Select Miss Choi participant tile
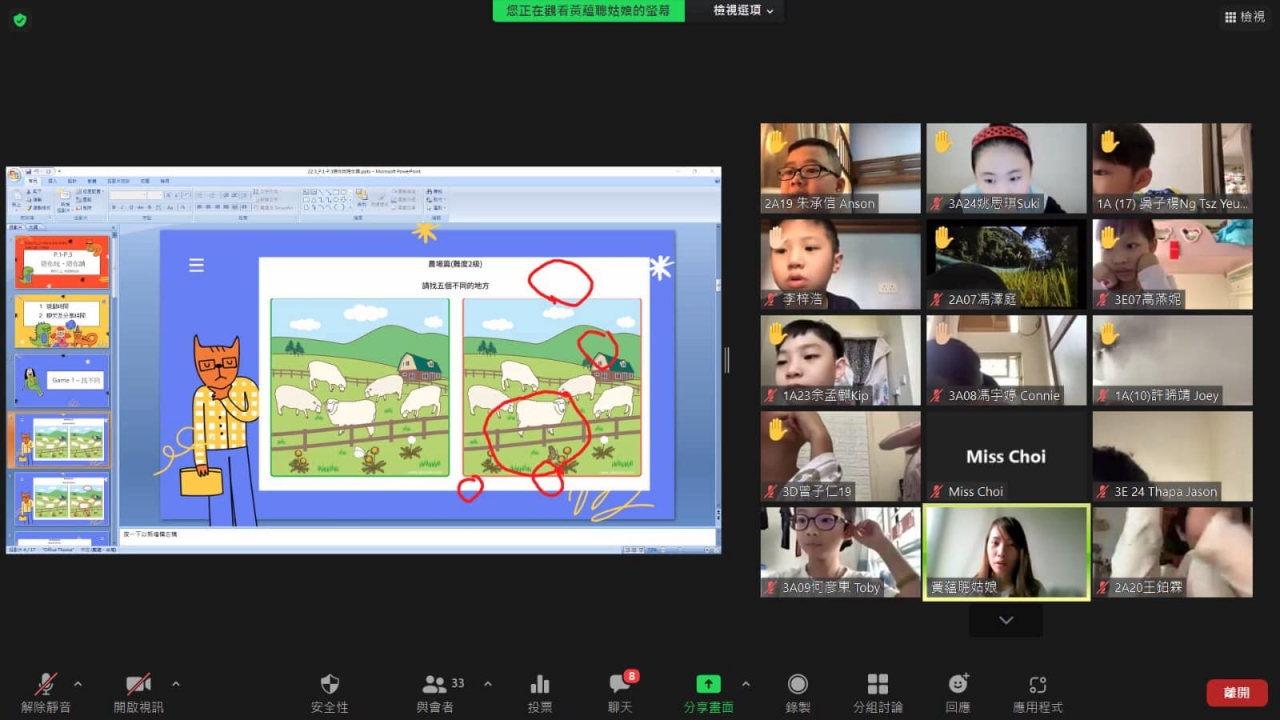 point(1006,457)
